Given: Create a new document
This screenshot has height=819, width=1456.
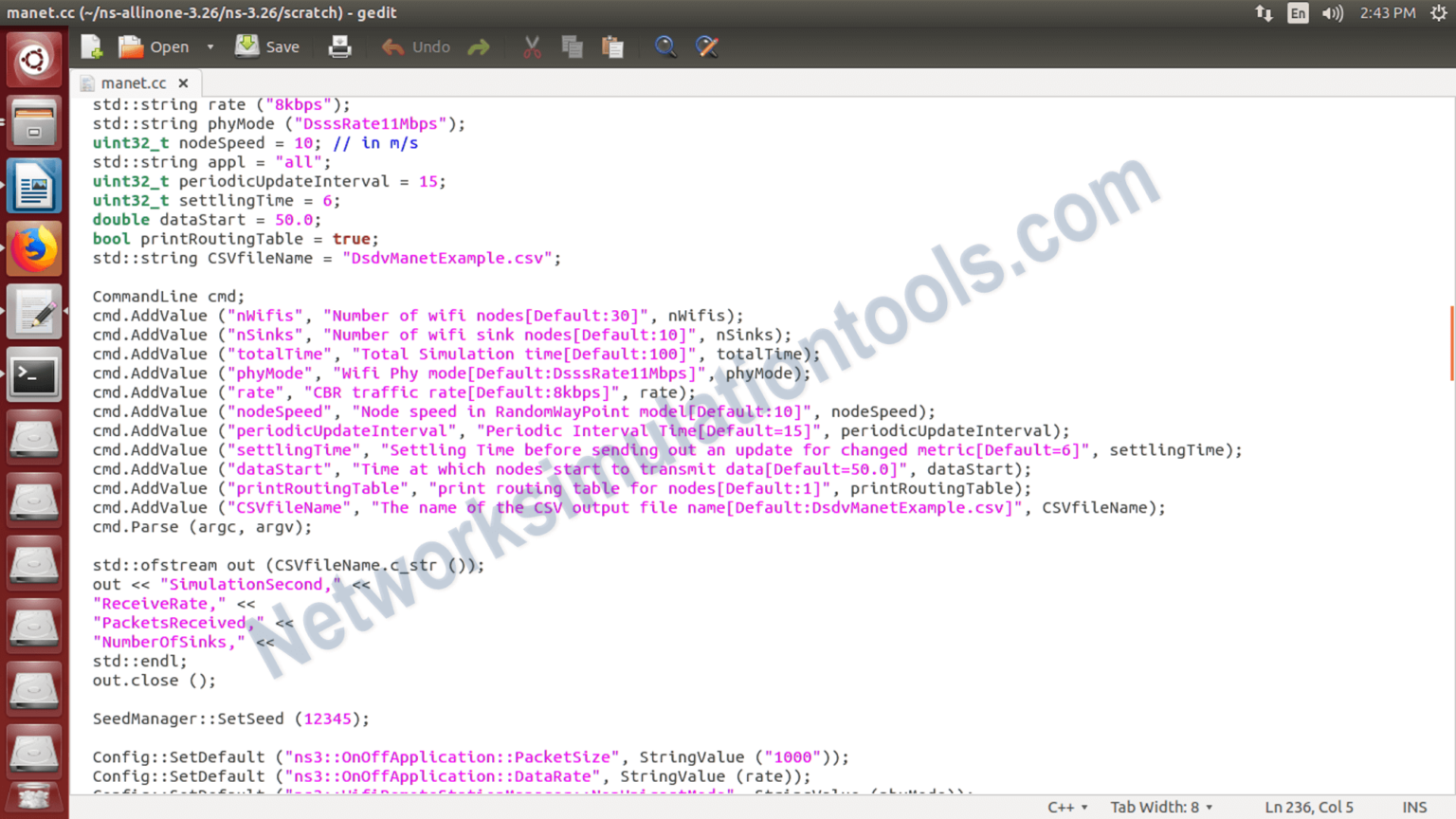Looking at the screenshot, I should coord(90,45).
